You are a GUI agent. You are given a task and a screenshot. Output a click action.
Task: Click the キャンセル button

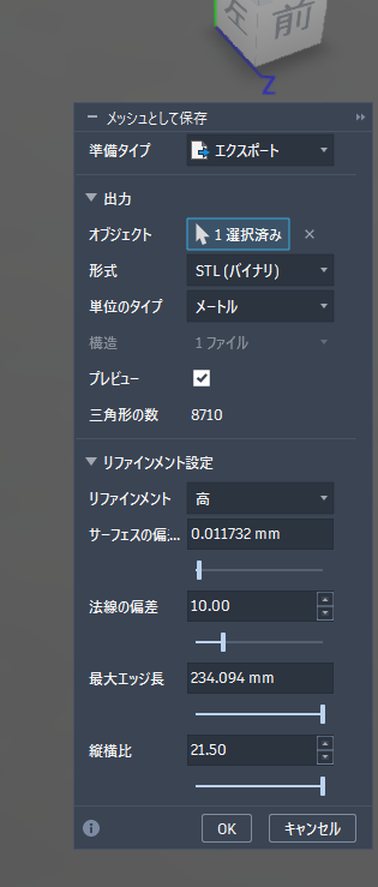click(312, 829)
